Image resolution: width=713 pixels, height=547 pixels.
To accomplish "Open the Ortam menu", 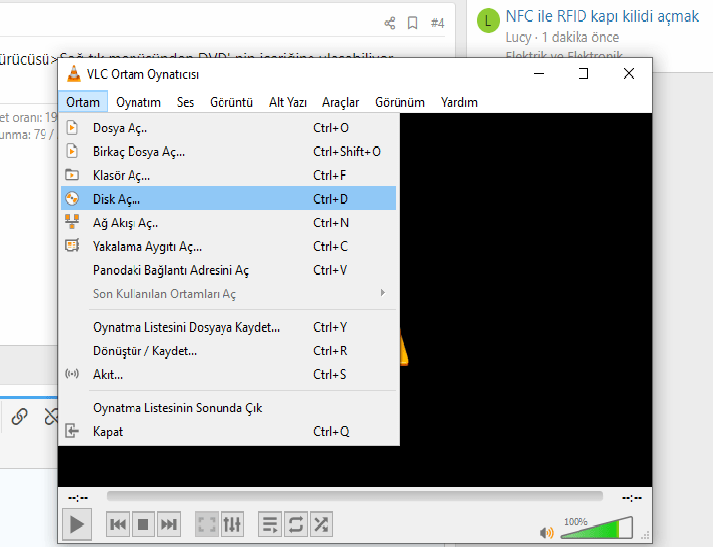I will [83, 102].
